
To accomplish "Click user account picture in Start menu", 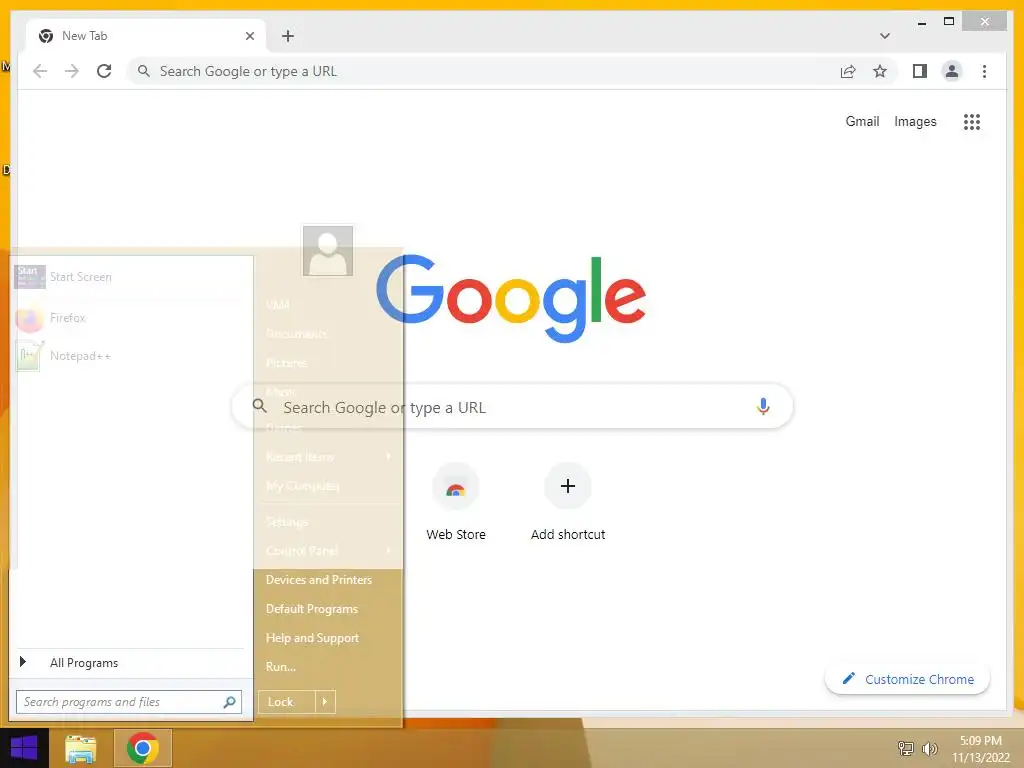I will pyautogui.click(x=328, y=251).
